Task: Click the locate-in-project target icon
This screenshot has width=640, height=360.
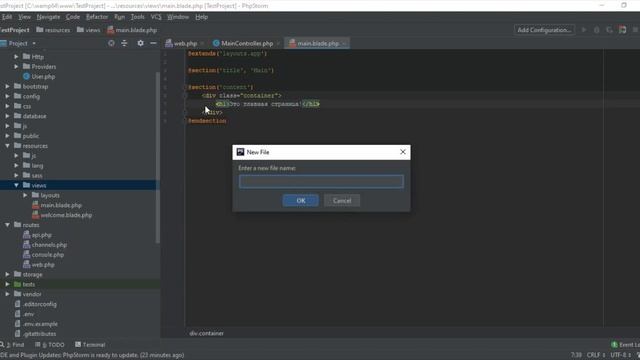Action: point(111,43)
